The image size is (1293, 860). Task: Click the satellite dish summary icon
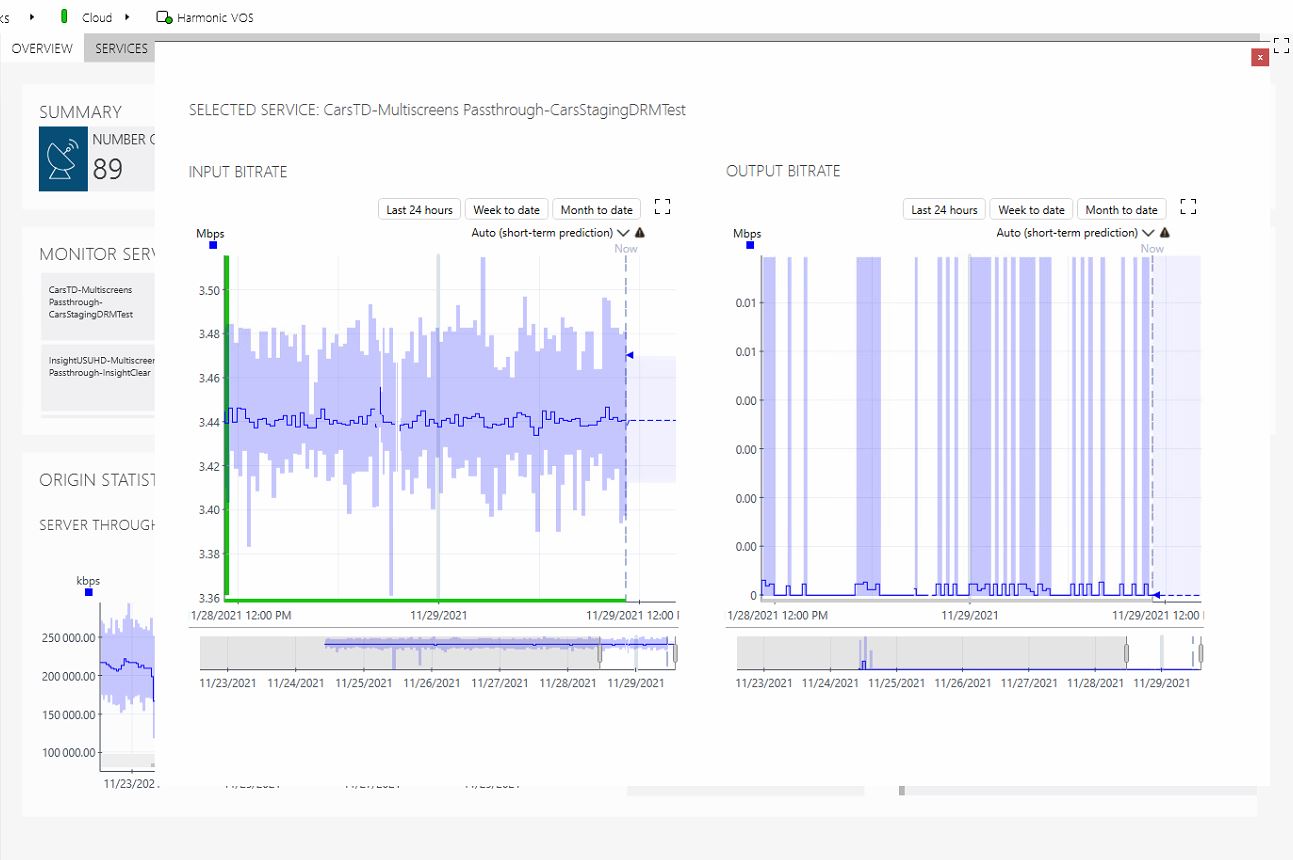[x=64, y=159]
